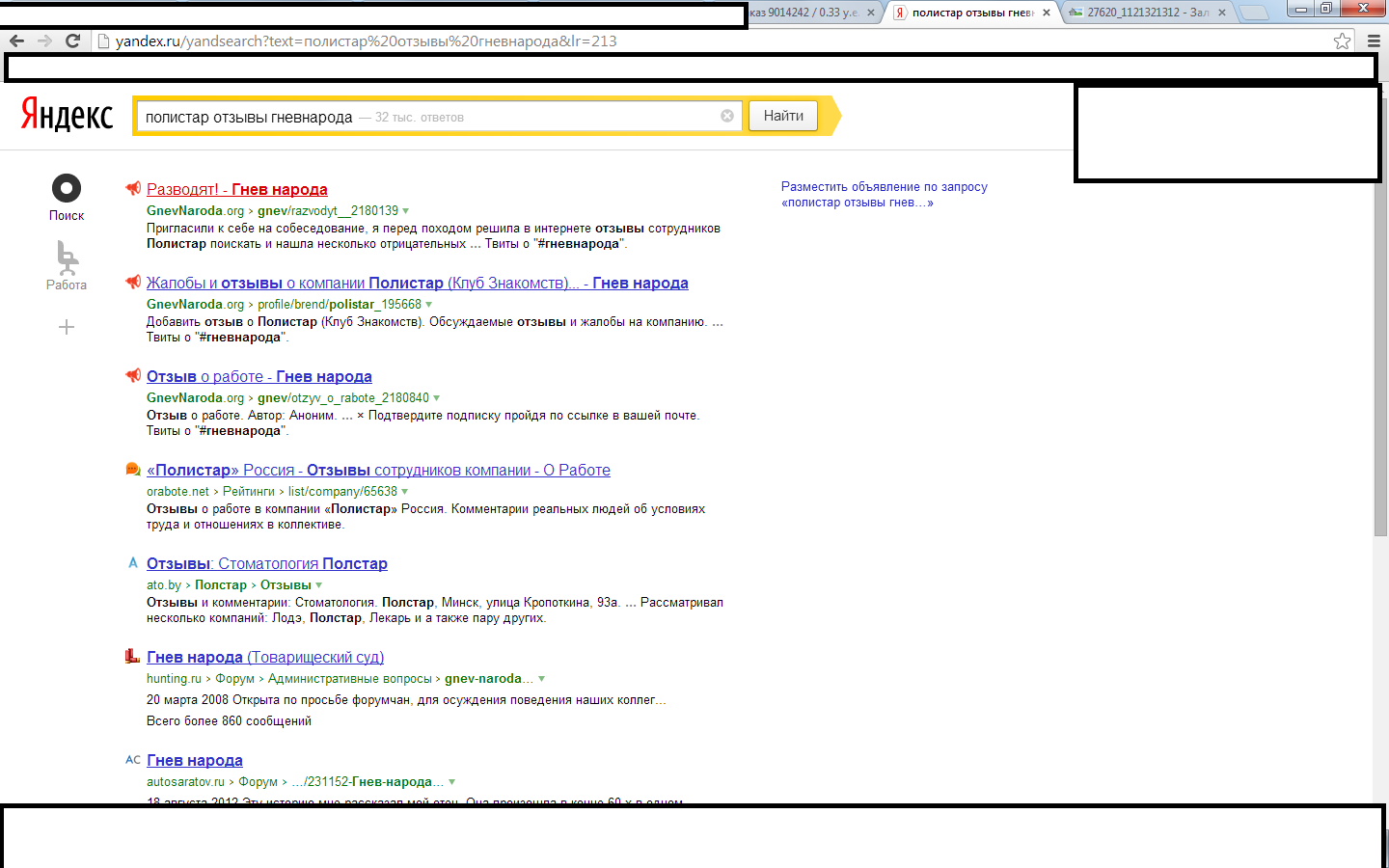This screenshot has width=1389, height=868.
Task: Close the полистар отзывы tab
Action: pos(1046,13)
